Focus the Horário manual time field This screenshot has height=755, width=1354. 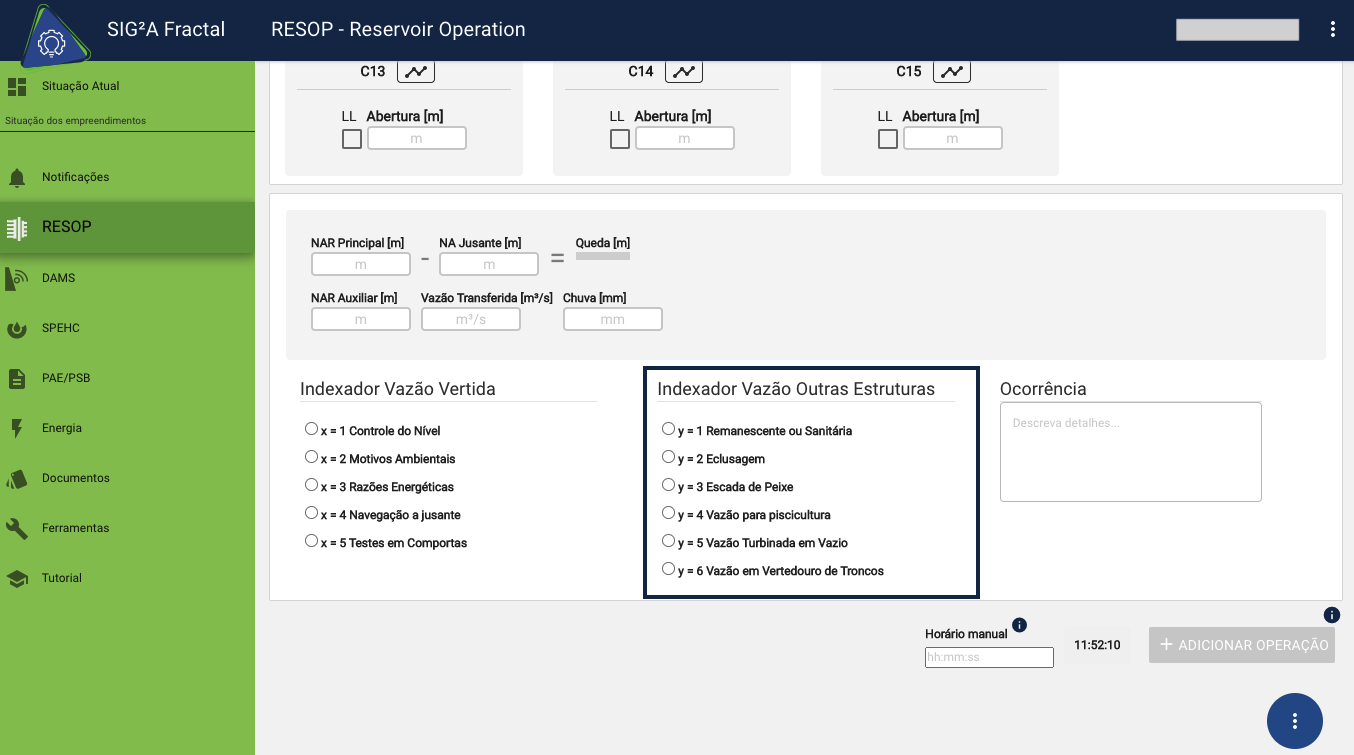(989, 657)
